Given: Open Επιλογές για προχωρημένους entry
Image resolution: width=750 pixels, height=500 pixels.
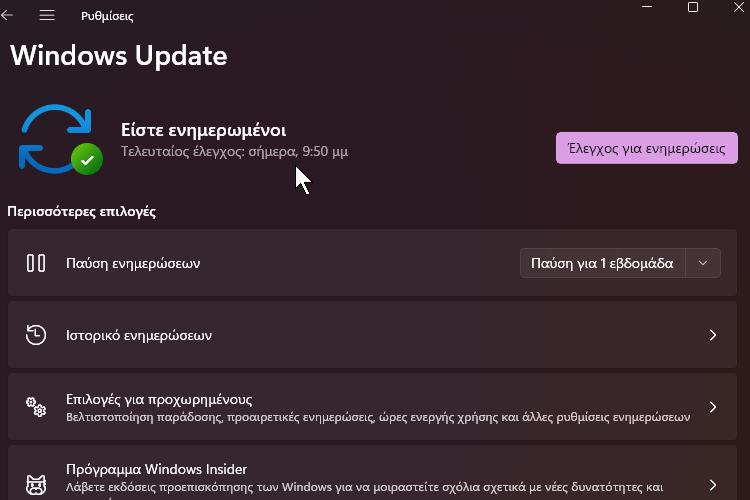Looking at the screenshot, I should tap(372, 407).
